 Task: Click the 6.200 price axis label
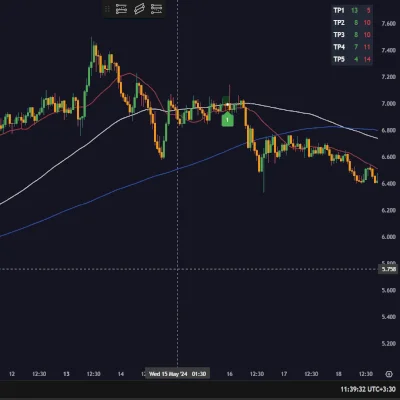389,210
